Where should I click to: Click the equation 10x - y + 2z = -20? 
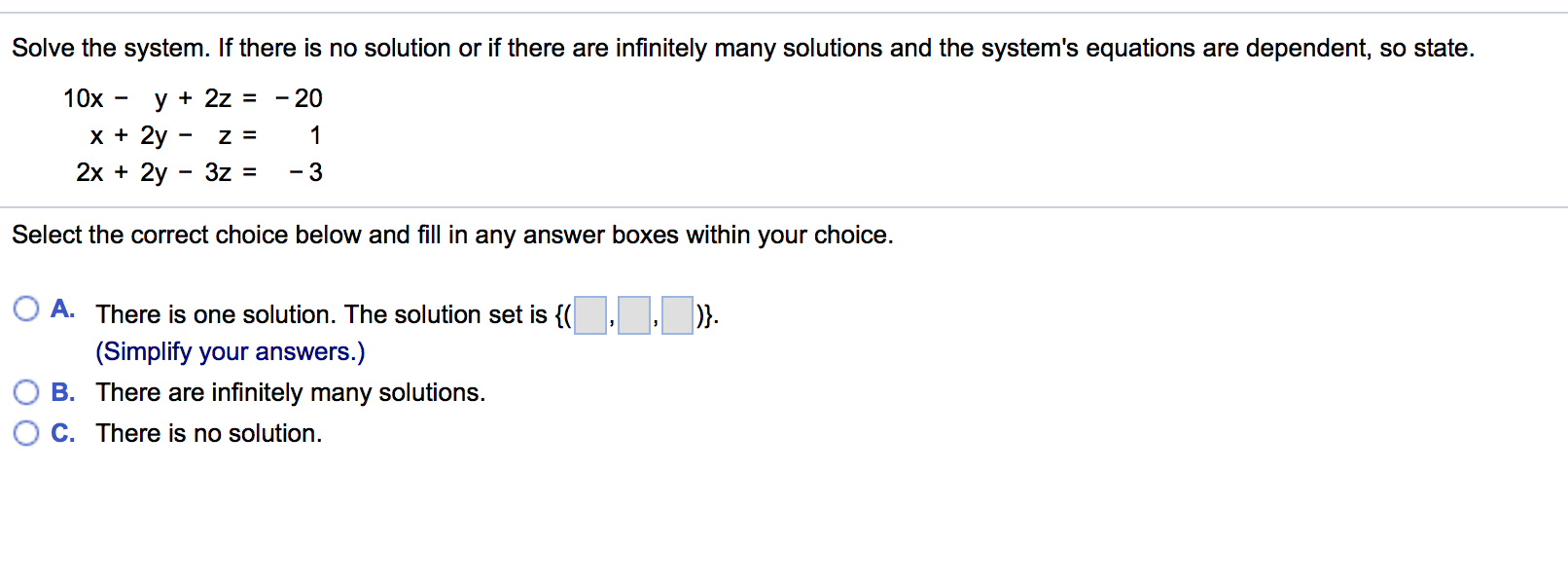pos(192,97)
